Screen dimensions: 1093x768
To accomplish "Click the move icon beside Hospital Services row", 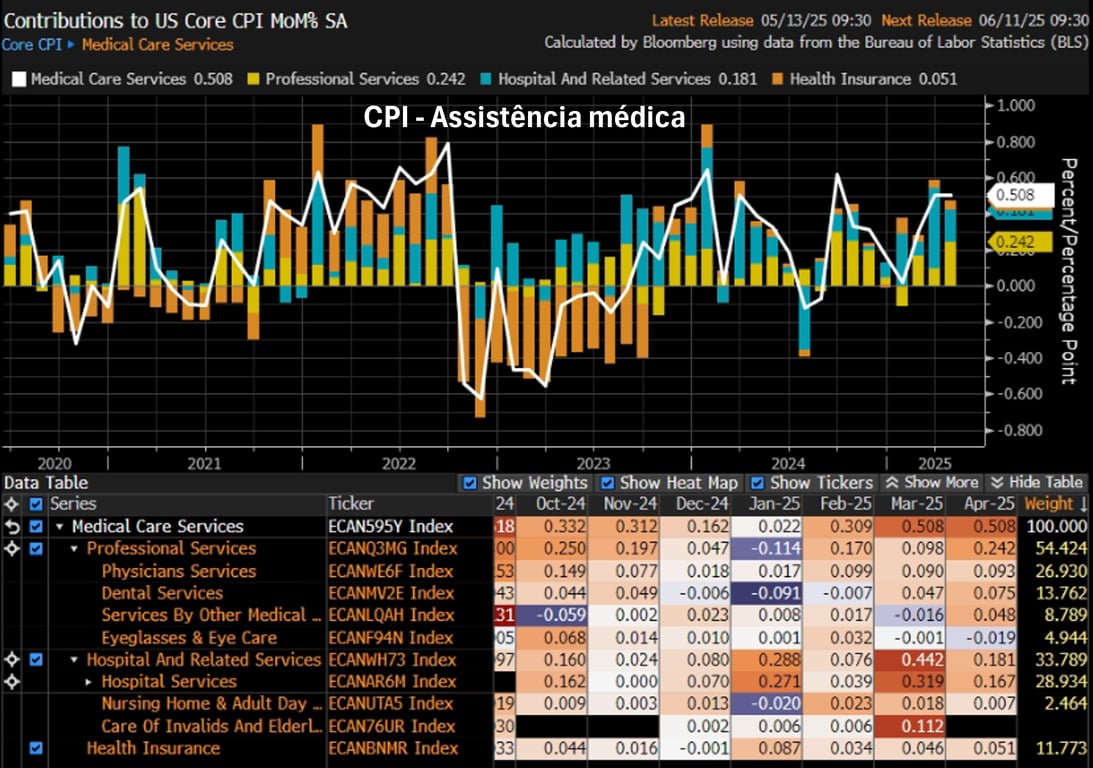I will pos(12,682).
